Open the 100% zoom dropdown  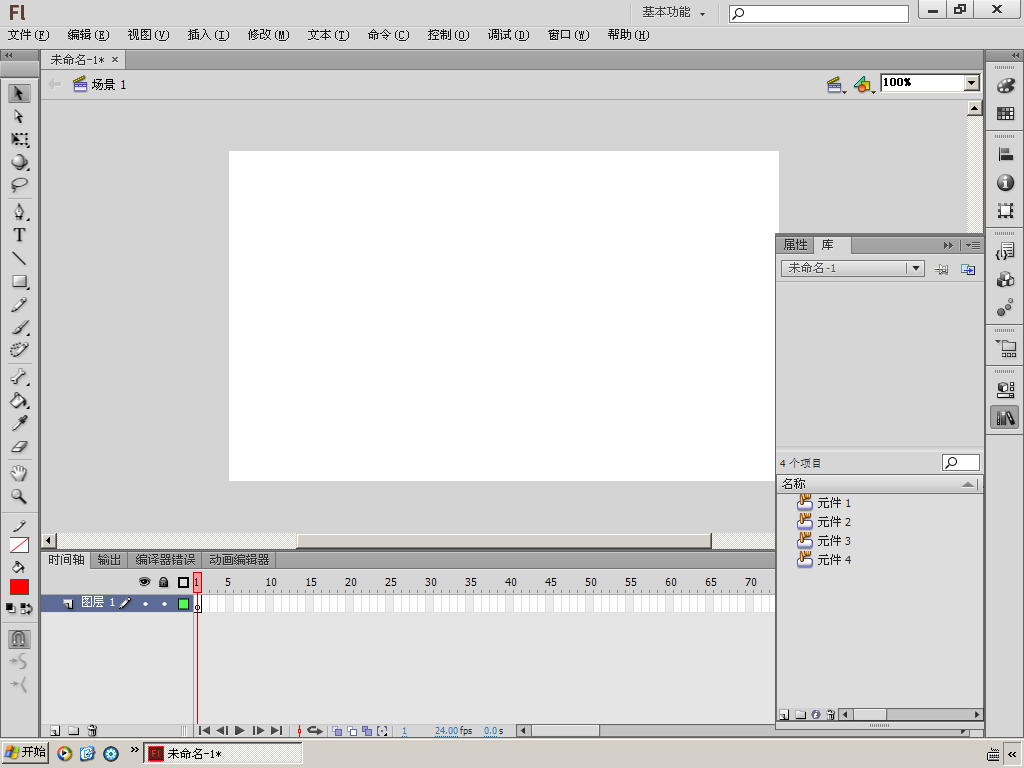(x=972, y=82)
